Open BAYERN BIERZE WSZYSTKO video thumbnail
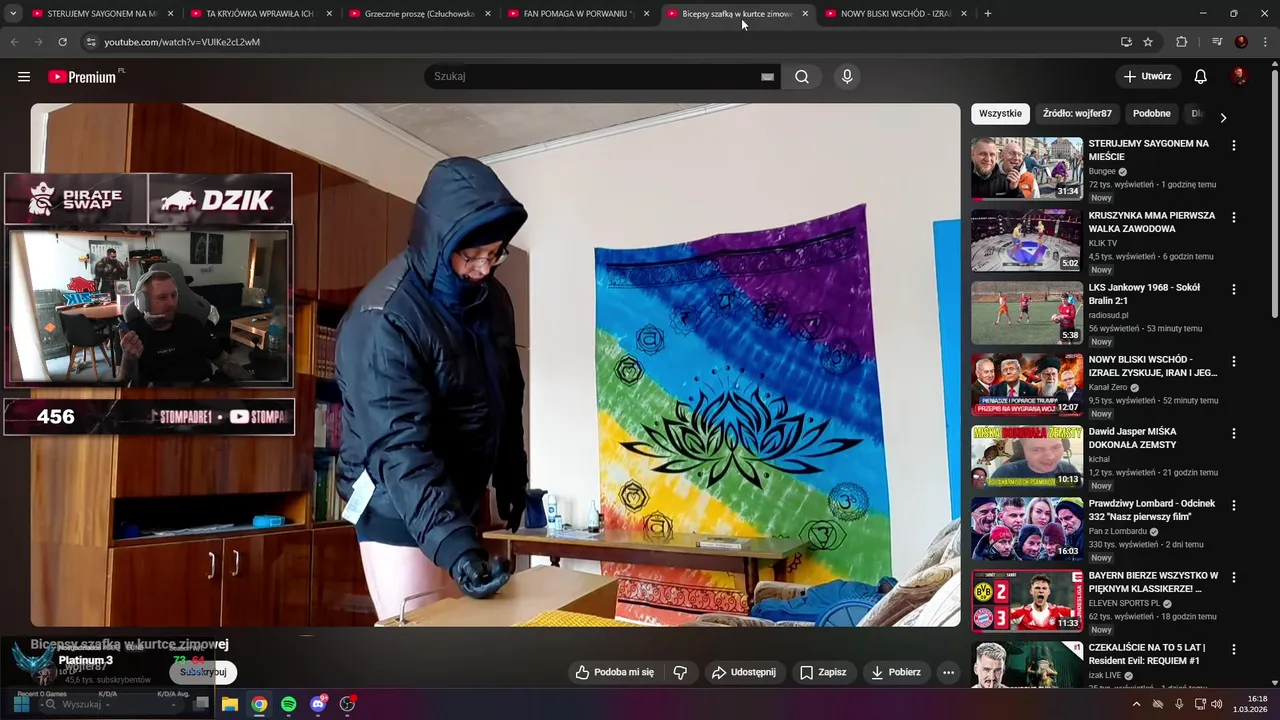The height and width of the screenshot is (720, 1280). (1026, 600)
